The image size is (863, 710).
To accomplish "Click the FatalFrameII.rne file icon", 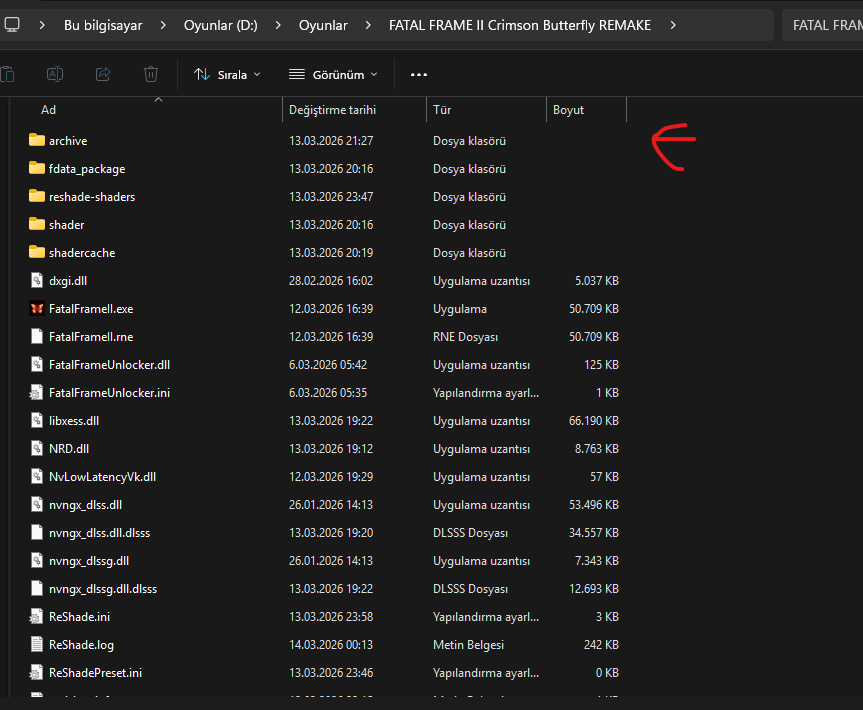I will click(x=37, y=336).
